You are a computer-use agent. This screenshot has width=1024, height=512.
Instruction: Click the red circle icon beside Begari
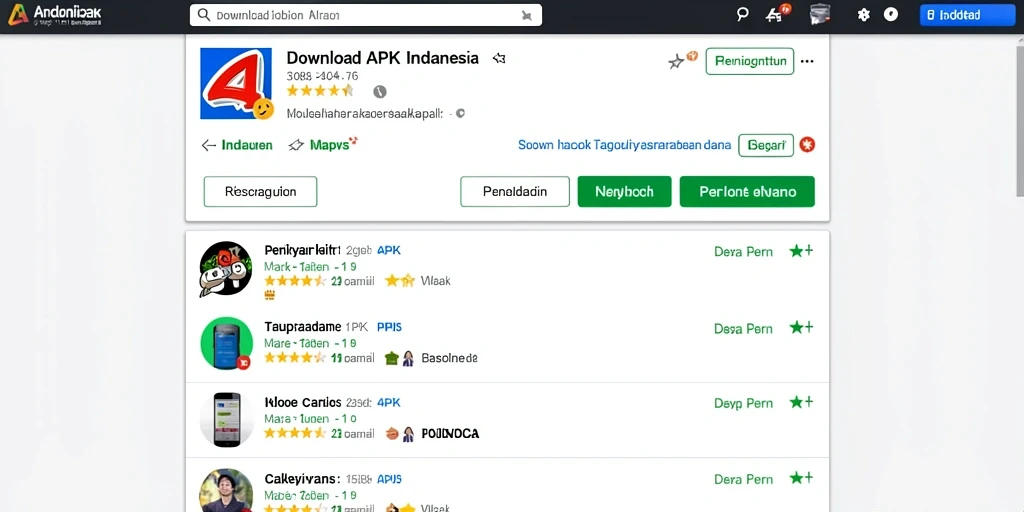pyautogui.click(x=807, y=145)
